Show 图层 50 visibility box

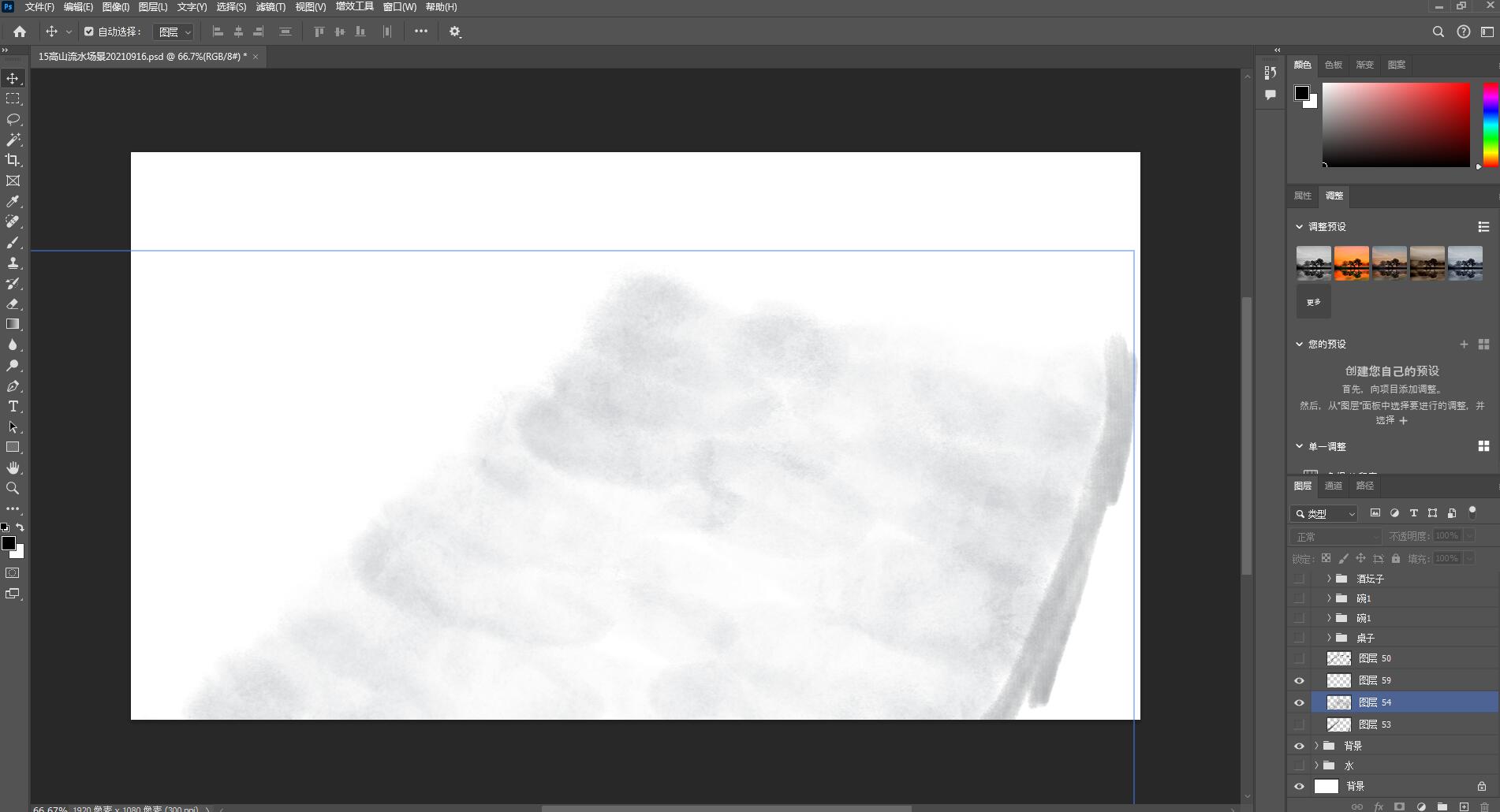tap(1299, 658)
